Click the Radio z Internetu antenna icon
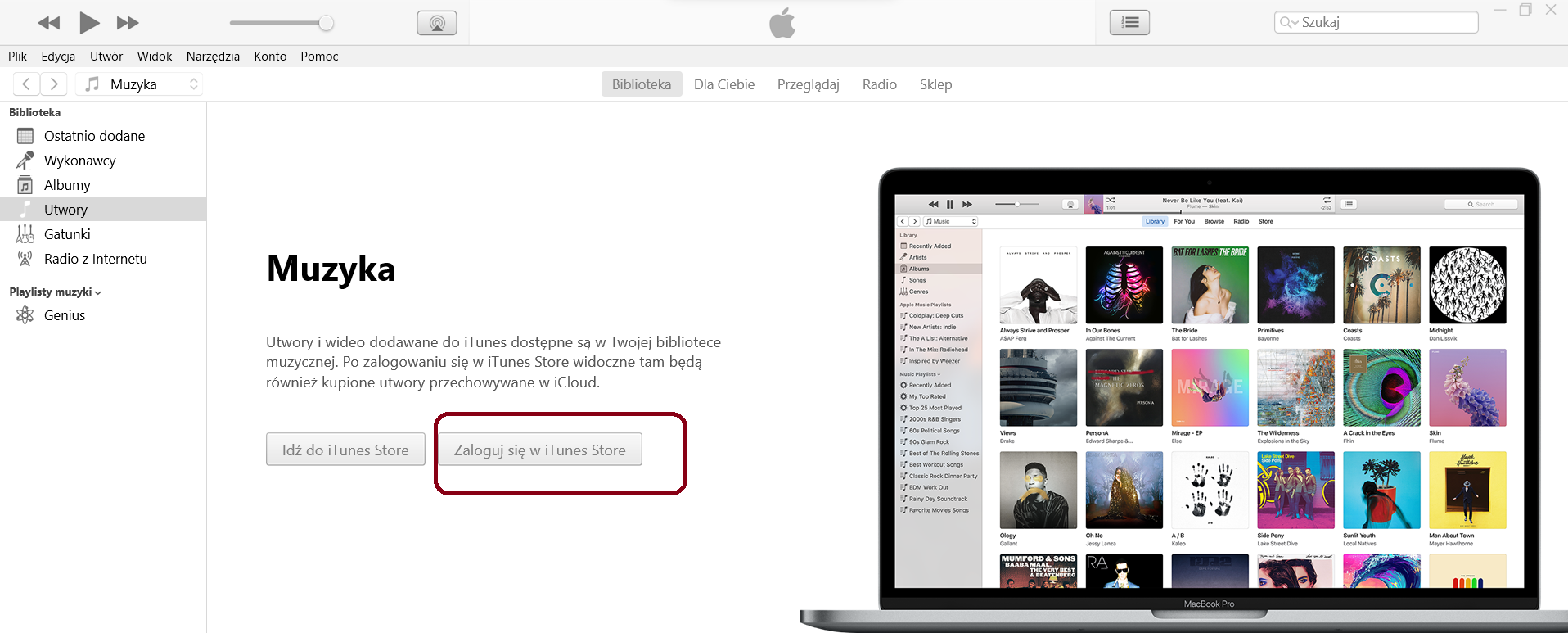1568x633 pixels. pos(25,259)
